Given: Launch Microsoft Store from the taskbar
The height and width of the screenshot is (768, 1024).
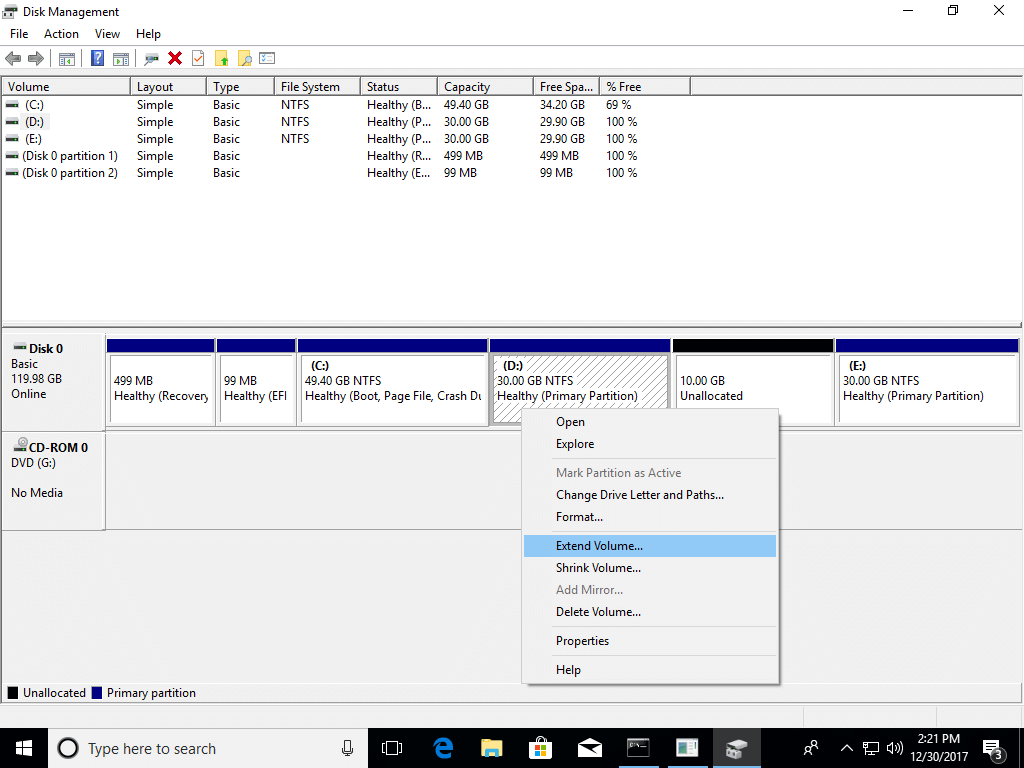Looking at the screenshot, I should click(540, 747).
